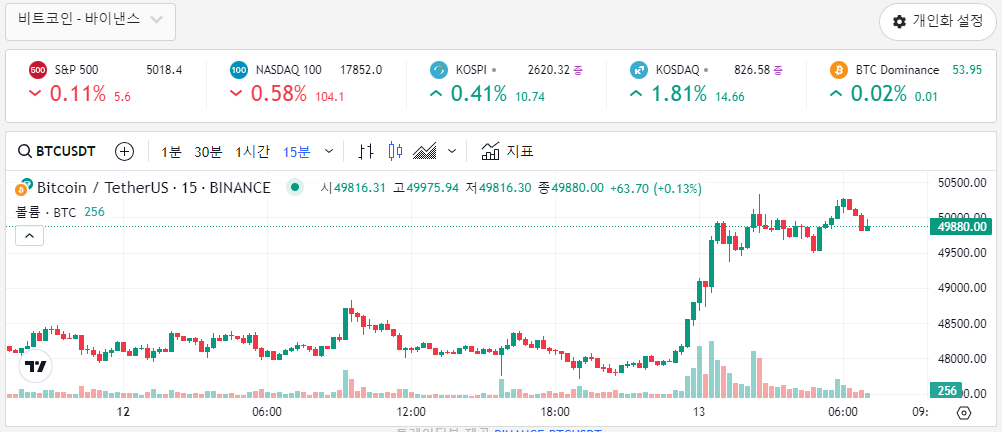Click the KOSPI logo icon
The width and height of the screenshot is (1002, 432).
[x=438, y=70]
